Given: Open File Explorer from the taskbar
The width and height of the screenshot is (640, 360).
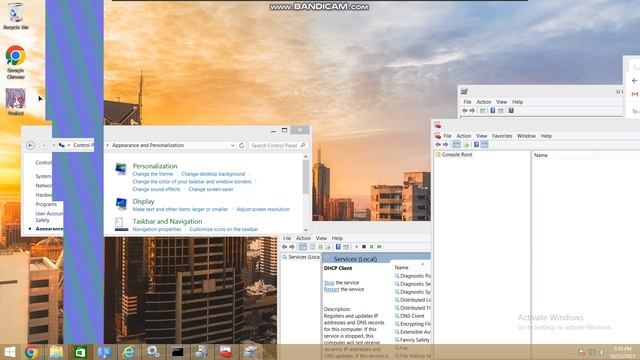Looking at the screenshot, I should tap(56, 352).
